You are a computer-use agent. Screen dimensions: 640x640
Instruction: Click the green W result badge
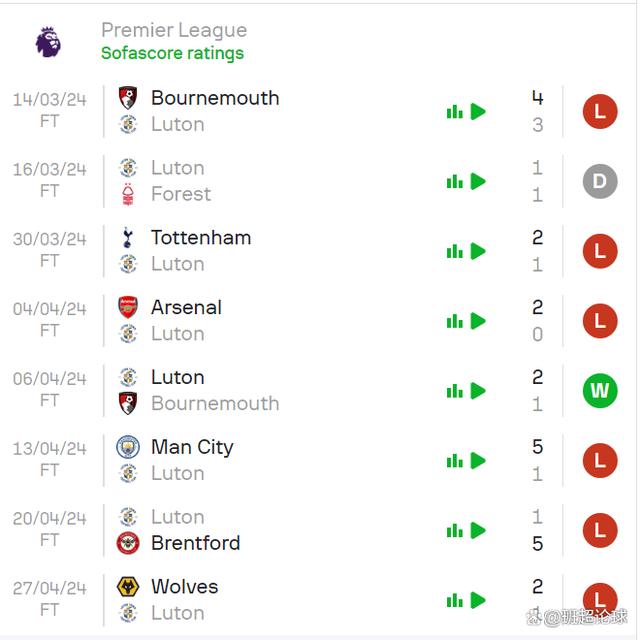[x=600, y=391]
